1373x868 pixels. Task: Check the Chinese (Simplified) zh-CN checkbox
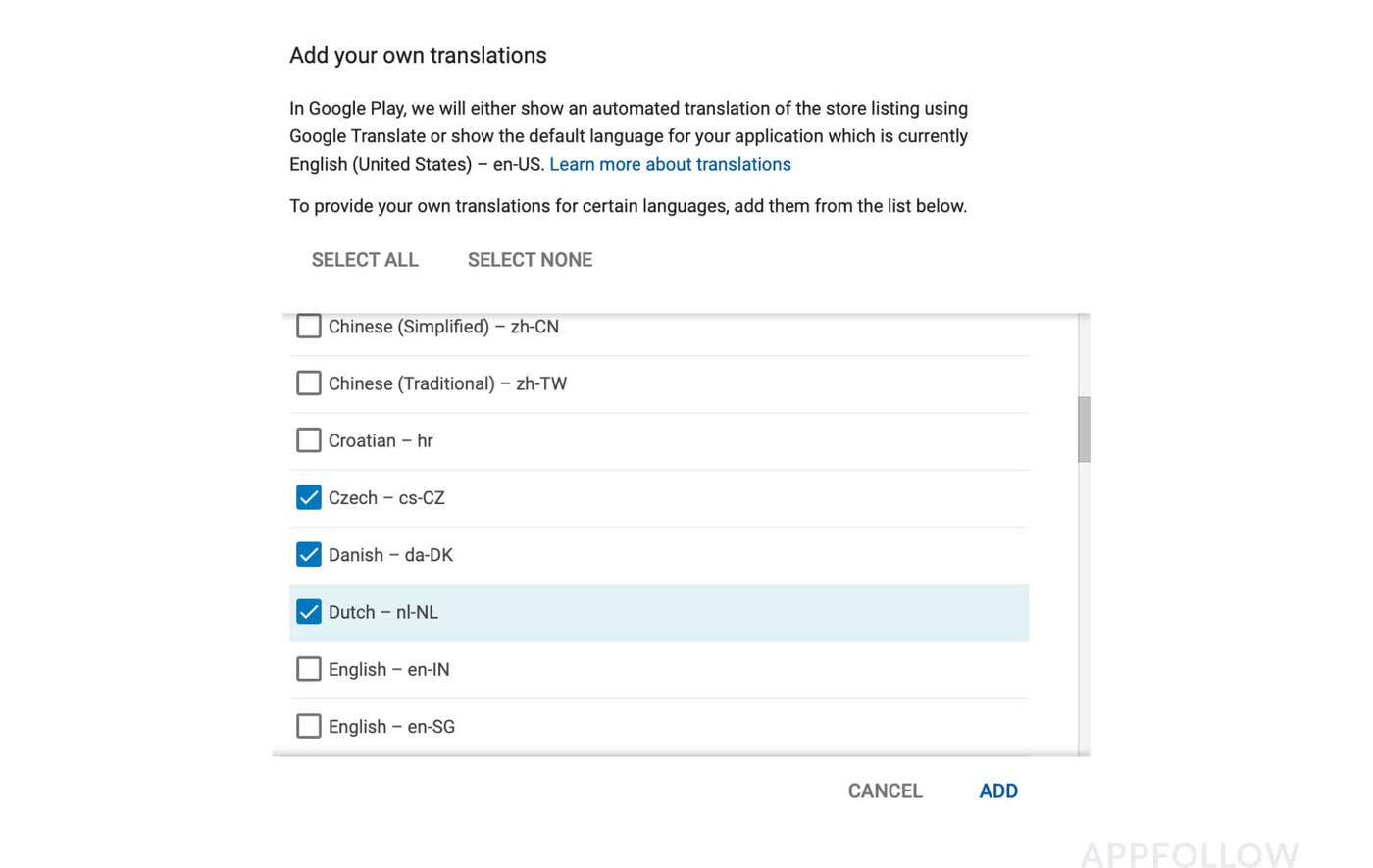[x=308, y=326]
